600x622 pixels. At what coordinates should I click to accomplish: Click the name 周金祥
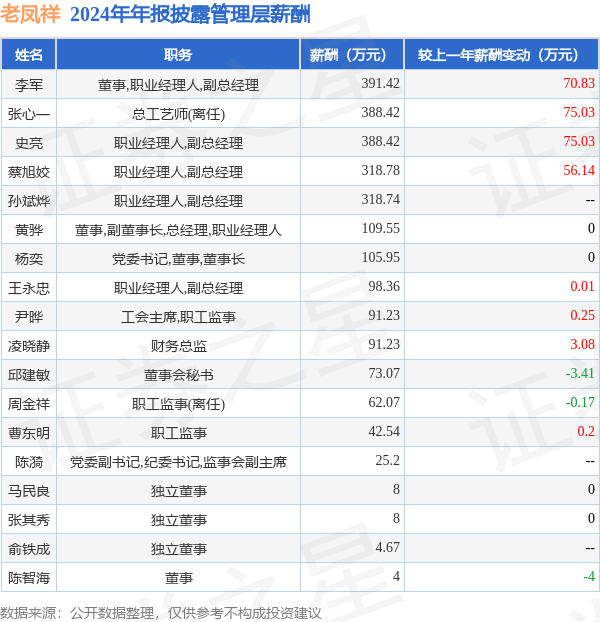point(29,403)
